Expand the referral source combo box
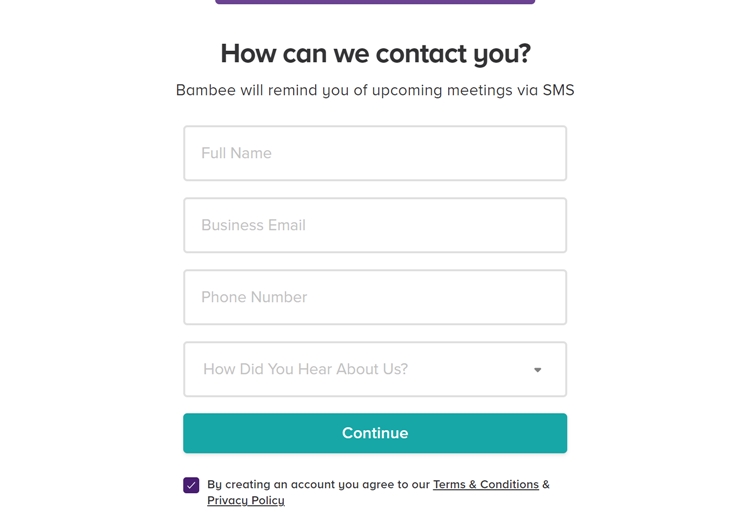The height and width of the screenshot is (515, 750). tap(375, 369)
